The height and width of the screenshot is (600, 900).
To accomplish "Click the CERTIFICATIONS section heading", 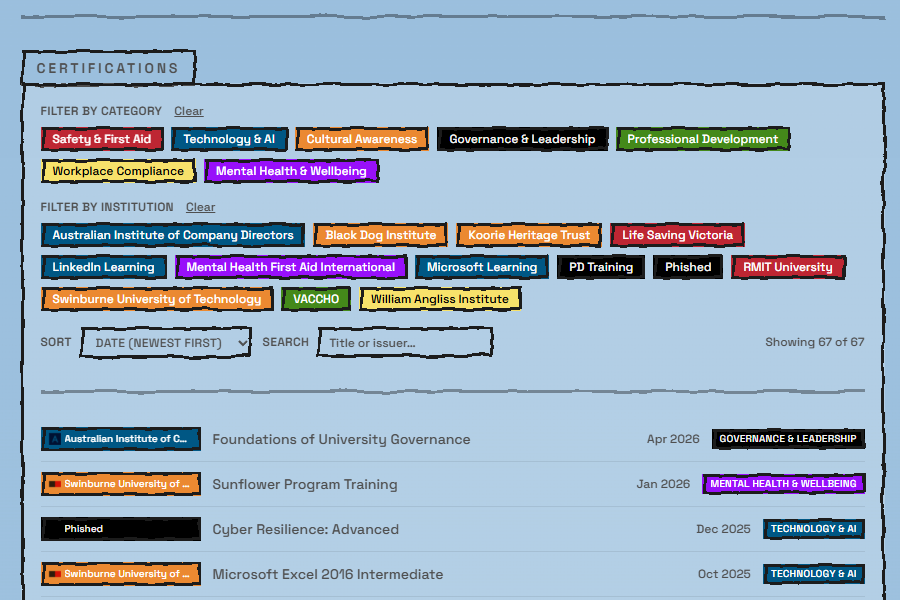I will click(x=108, y=68).
